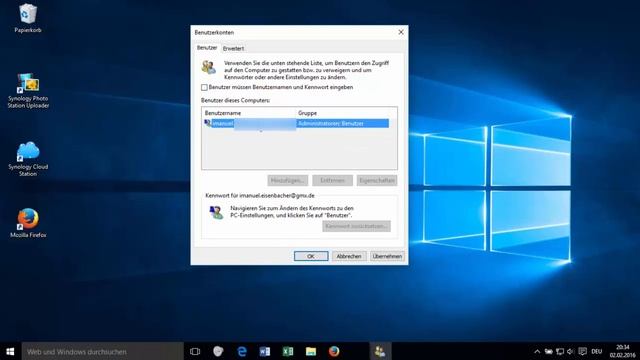640x360 pixels.
Task: Select the Benutzer tab
Action: tap(207, 48)
